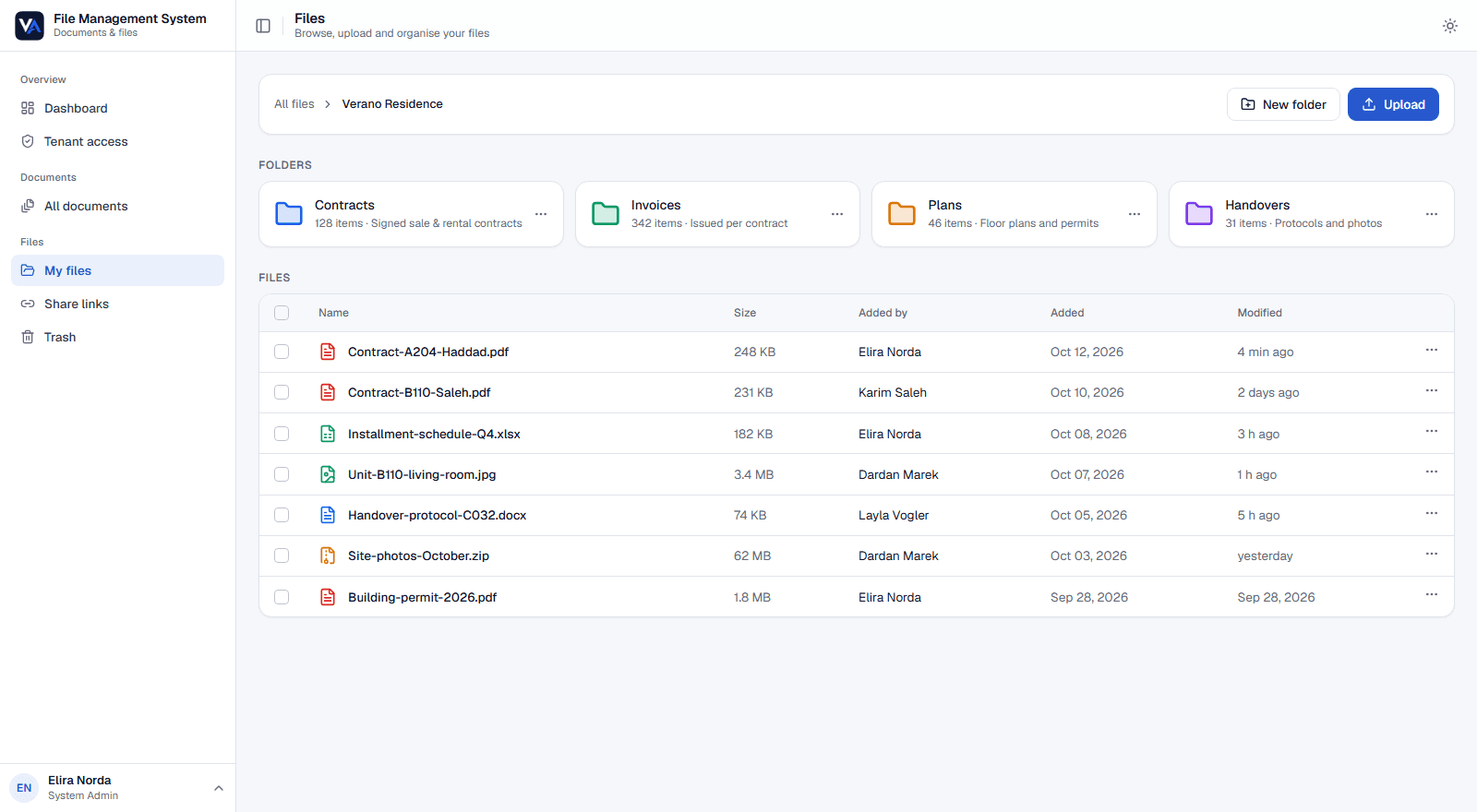1477x812 pixels.
Task: Open row actions for Handover-protocol-C032.docx
Action: coord(1432,513)
